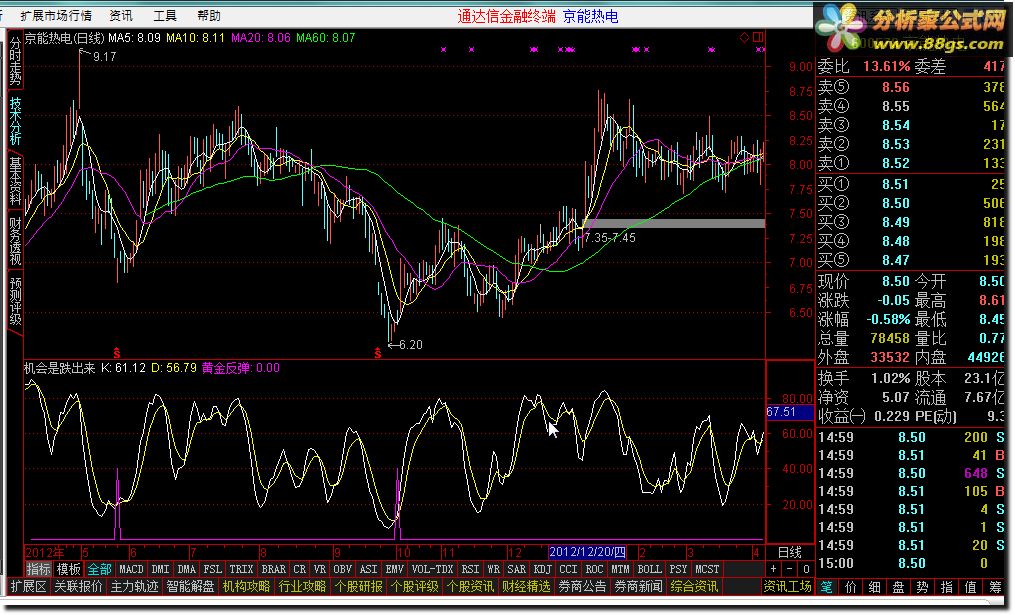Select the 价 quote panel tab
Image resolution: width=1015 pixels, height=615 pixels.
coord(851,587)
